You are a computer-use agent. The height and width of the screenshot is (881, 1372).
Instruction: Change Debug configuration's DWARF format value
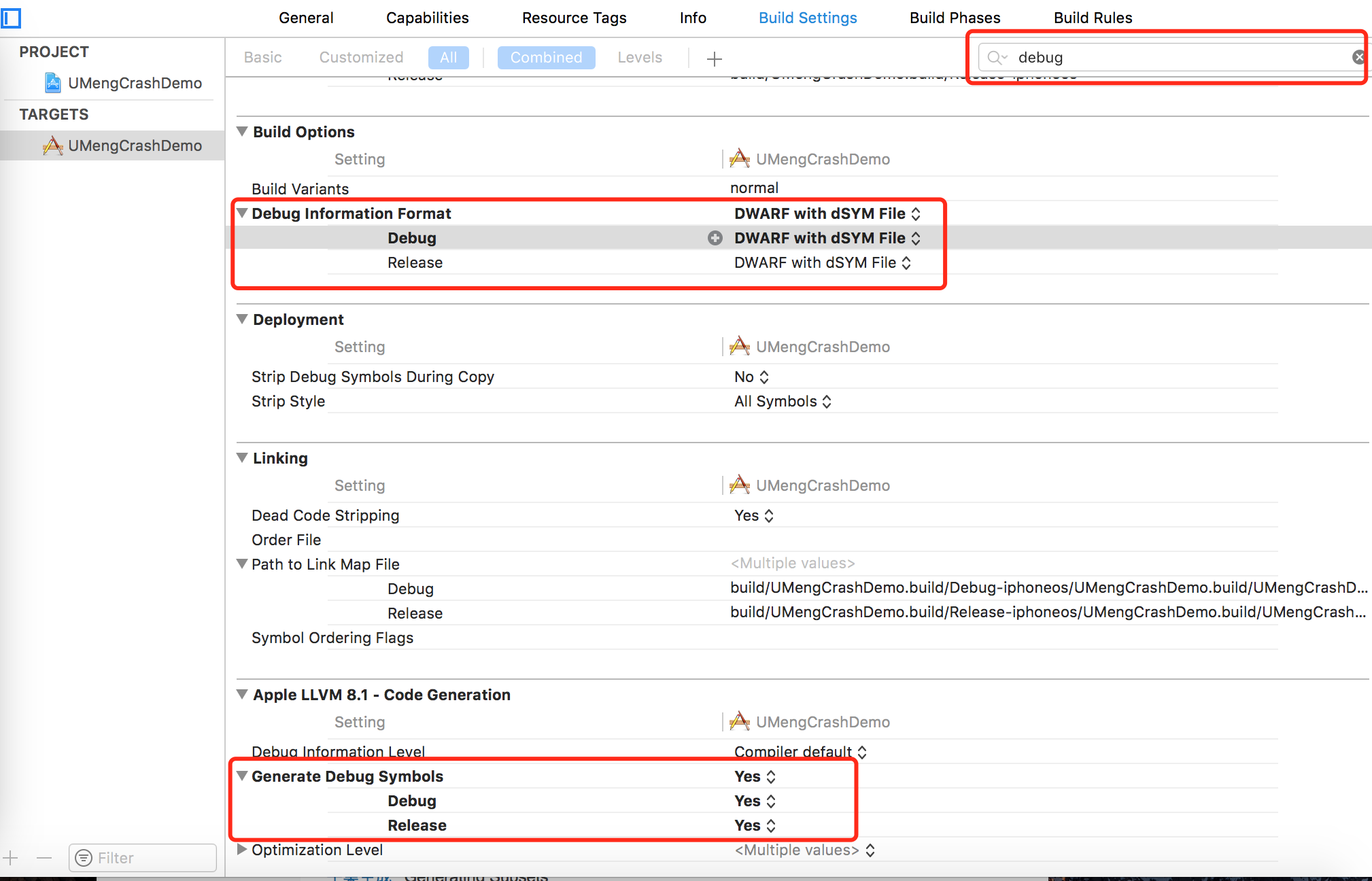[827, 238]
